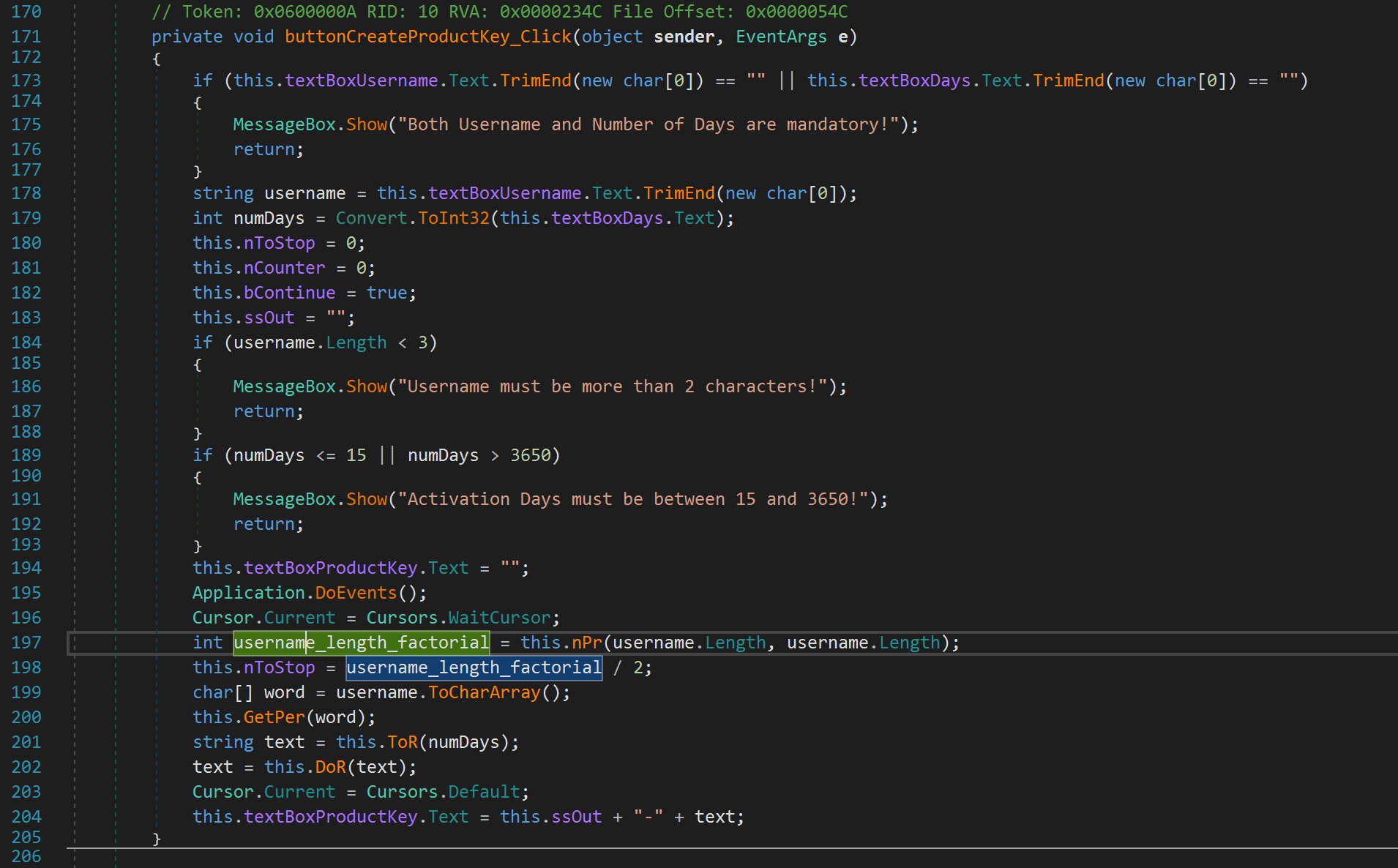Click the string text declaration on line 201

pyautogui.click(x=249, y=742)
